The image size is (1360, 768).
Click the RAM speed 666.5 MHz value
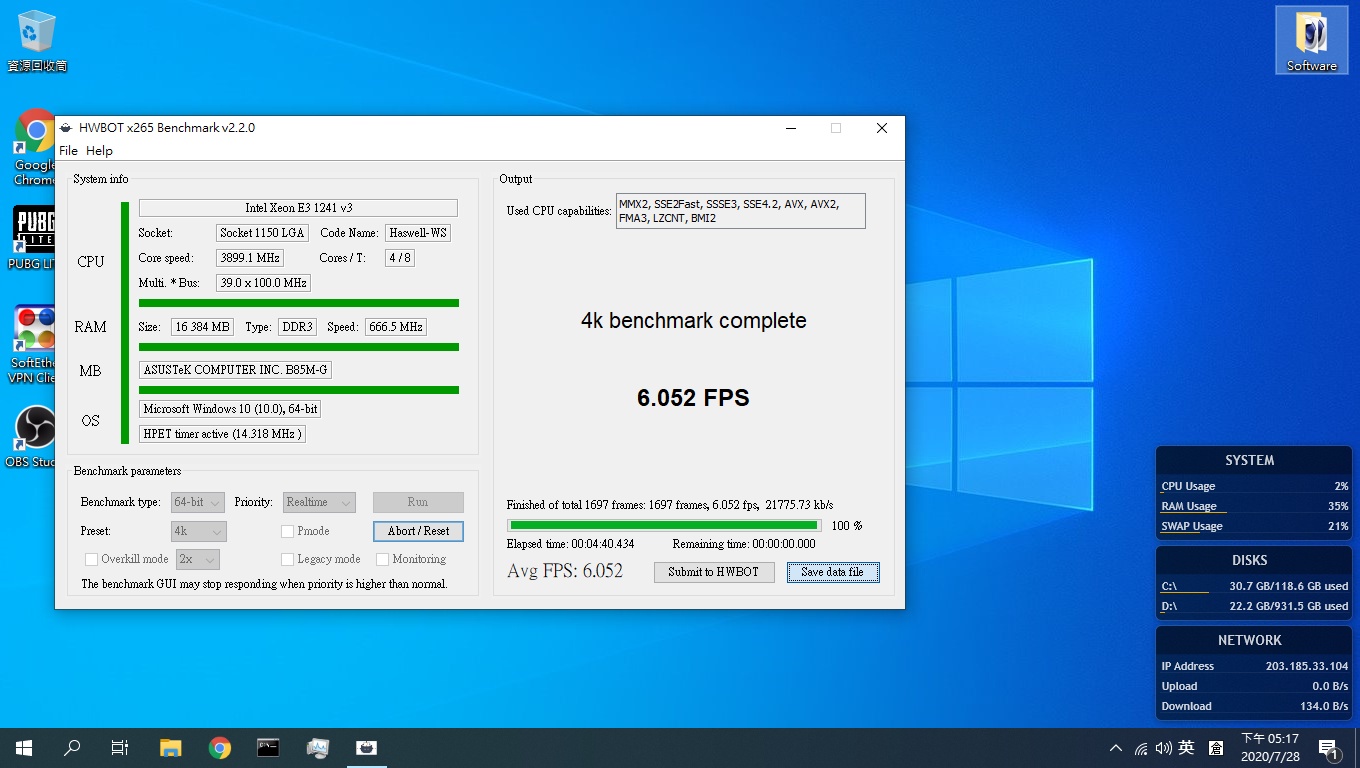(396, 327)
